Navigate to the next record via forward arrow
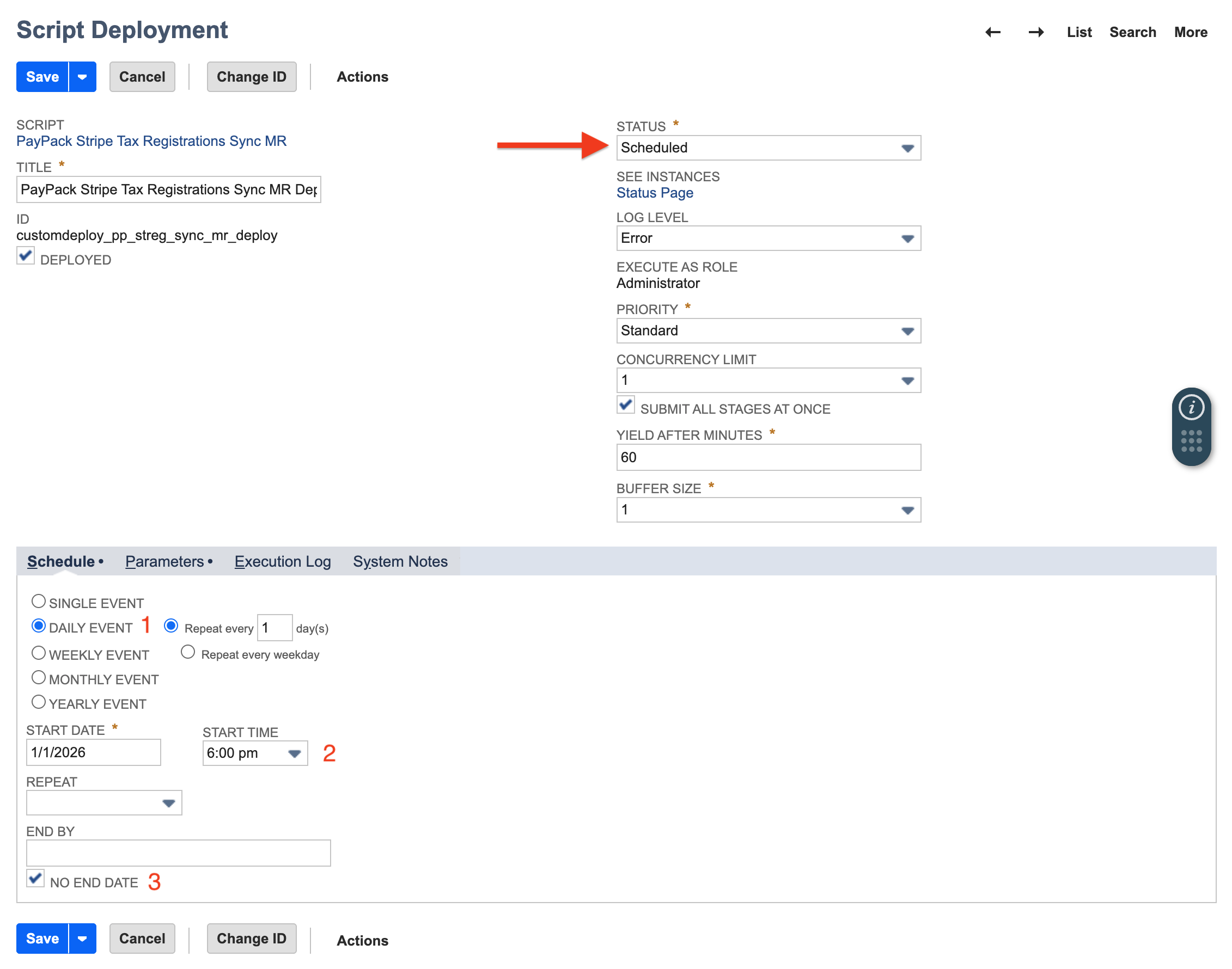The height and width of the screenshot is (969, 1232). pos(1035,32)
